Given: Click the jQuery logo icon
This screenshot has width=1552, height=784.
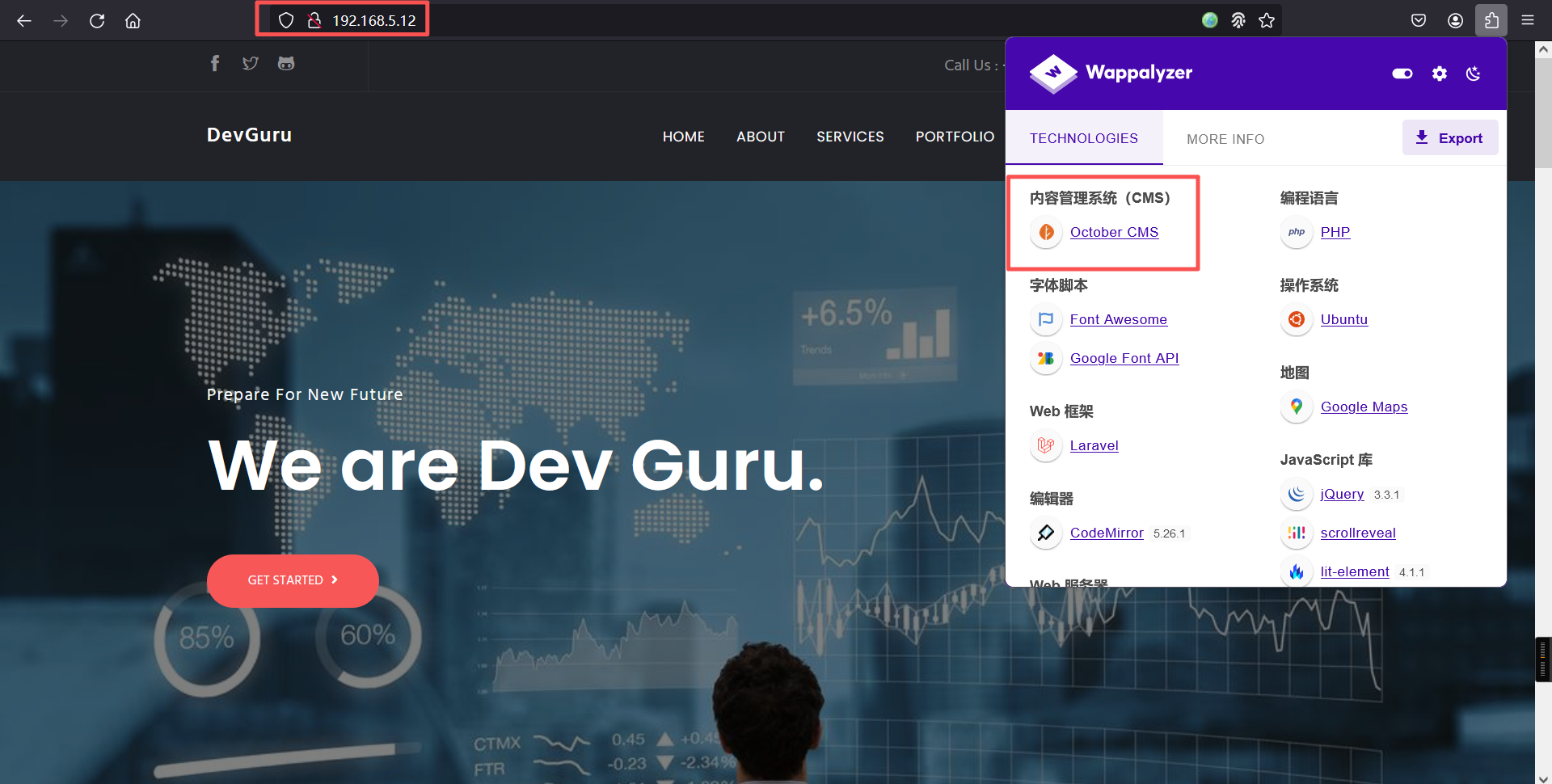Looking at the screenshot, I should pyautogui.click(x=1297, y=494).
